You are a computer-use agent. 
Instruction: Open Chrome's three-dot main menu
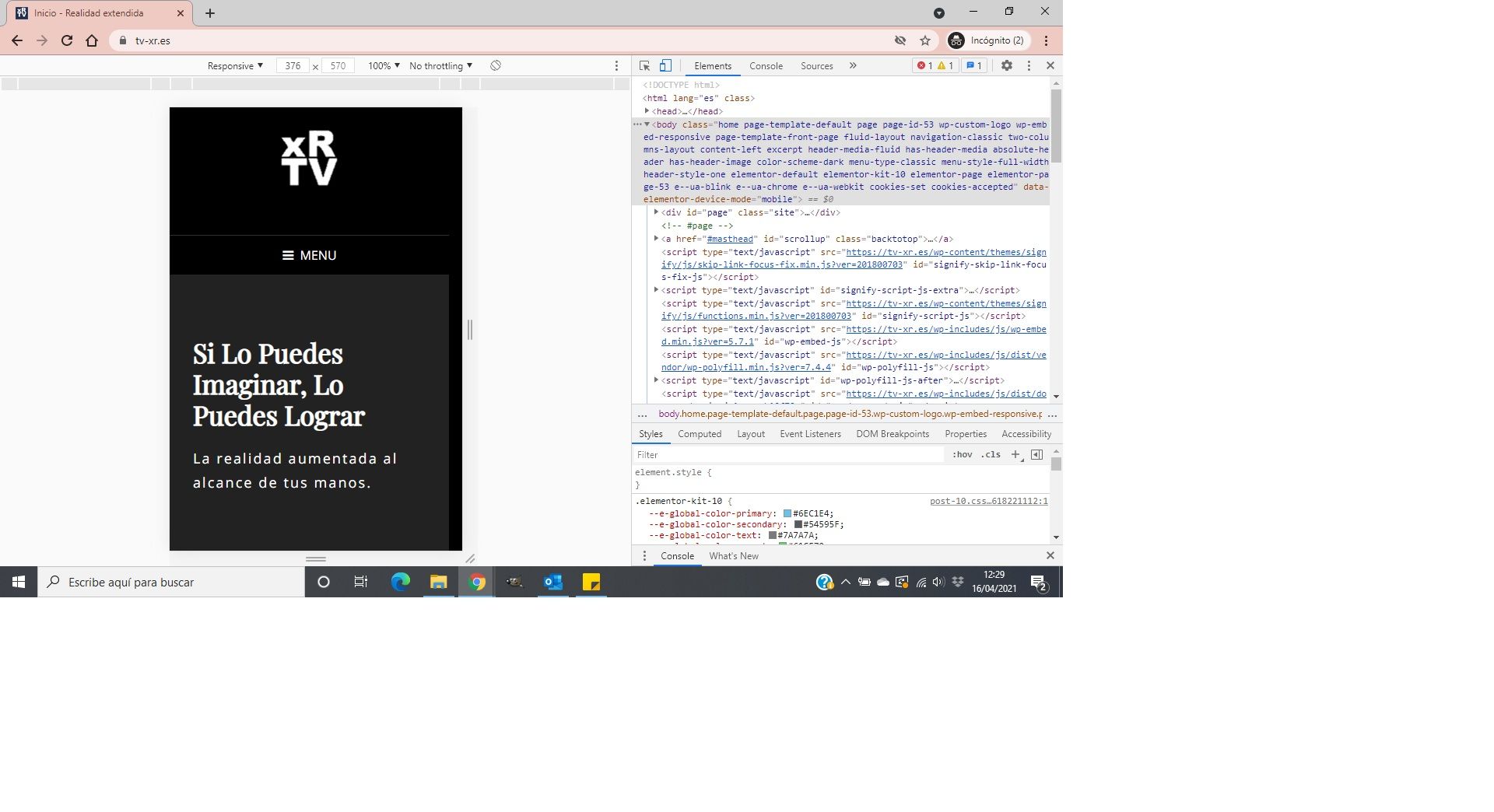(1047, 40)
